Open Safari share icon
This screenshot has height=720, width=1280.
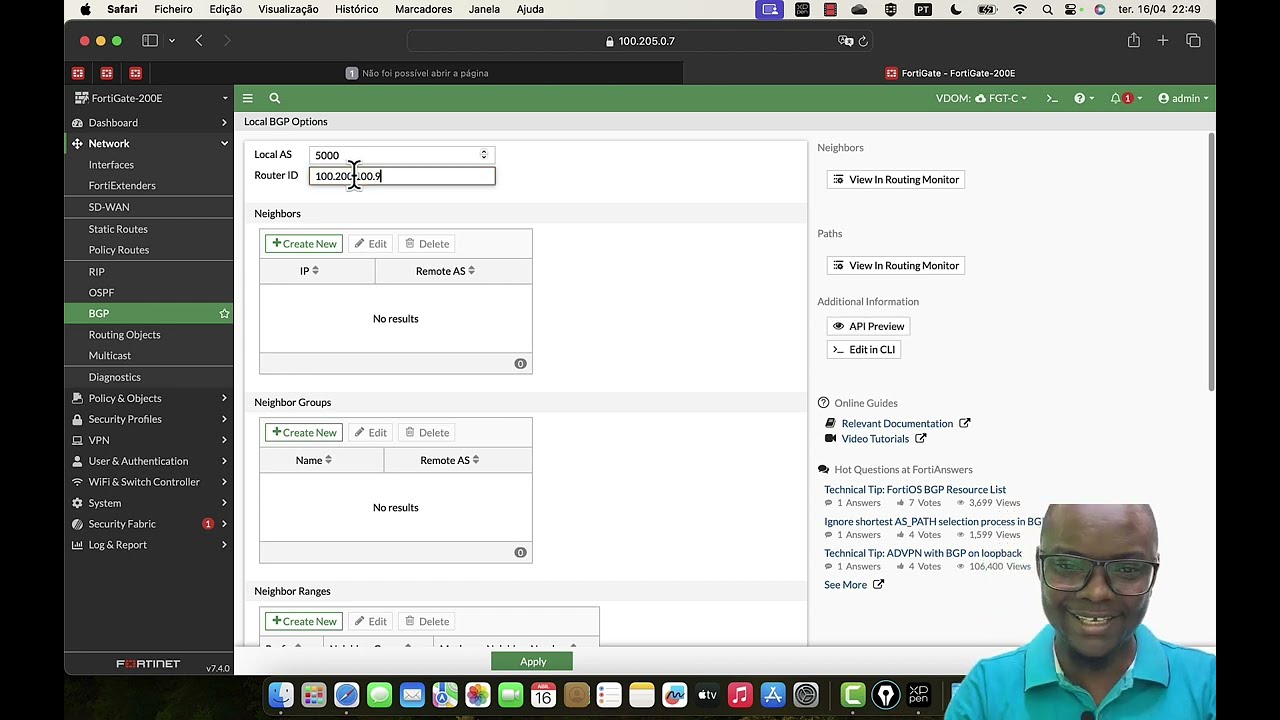pyautogui.click(x=1133, y=41)
